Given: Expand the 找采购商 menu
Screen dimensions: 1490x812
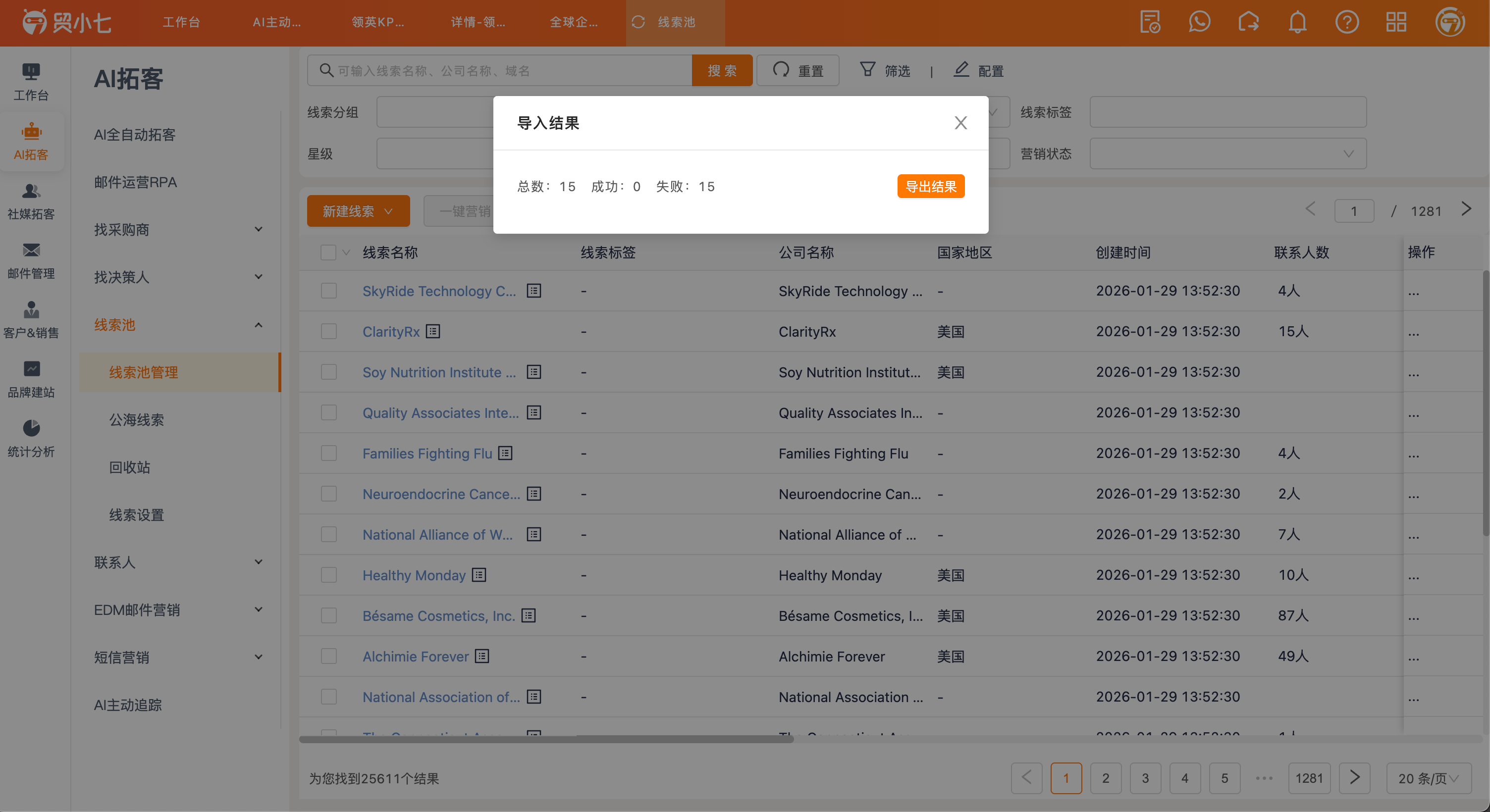Looking at the screenshot, I should [x=259, y=230].
